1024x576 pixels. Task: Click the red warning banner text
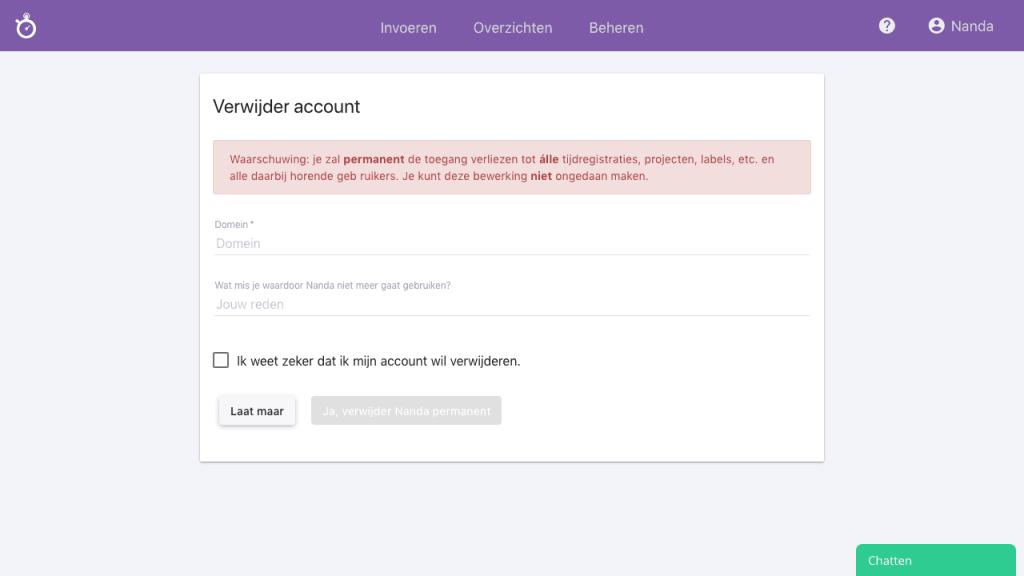tap(511, 167)
